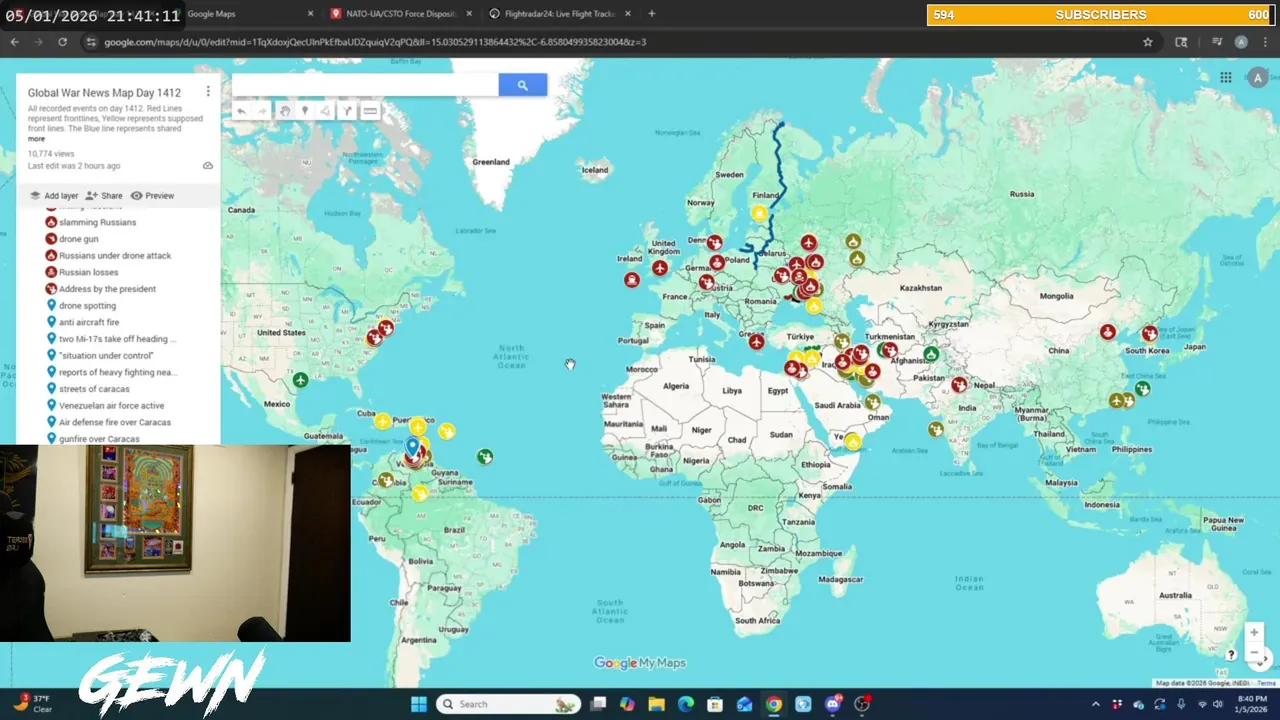
Task: Select 'anti aircraft fire' list item
Action: pos(89,322)
